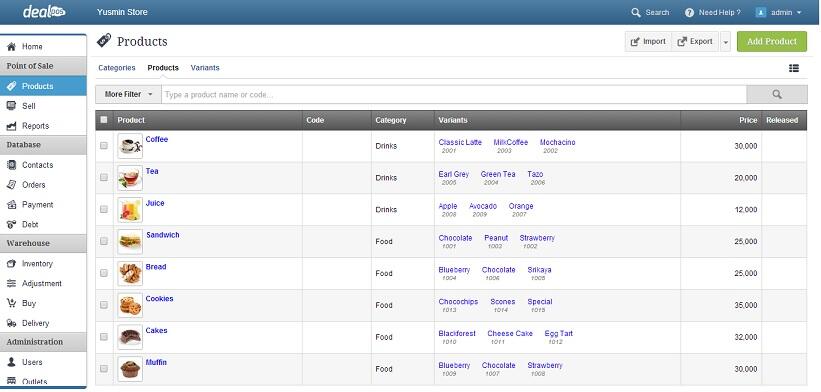Open the Mochacino variant link
Viewport: 821px width, 392px height.
click(x=557, y=142)
